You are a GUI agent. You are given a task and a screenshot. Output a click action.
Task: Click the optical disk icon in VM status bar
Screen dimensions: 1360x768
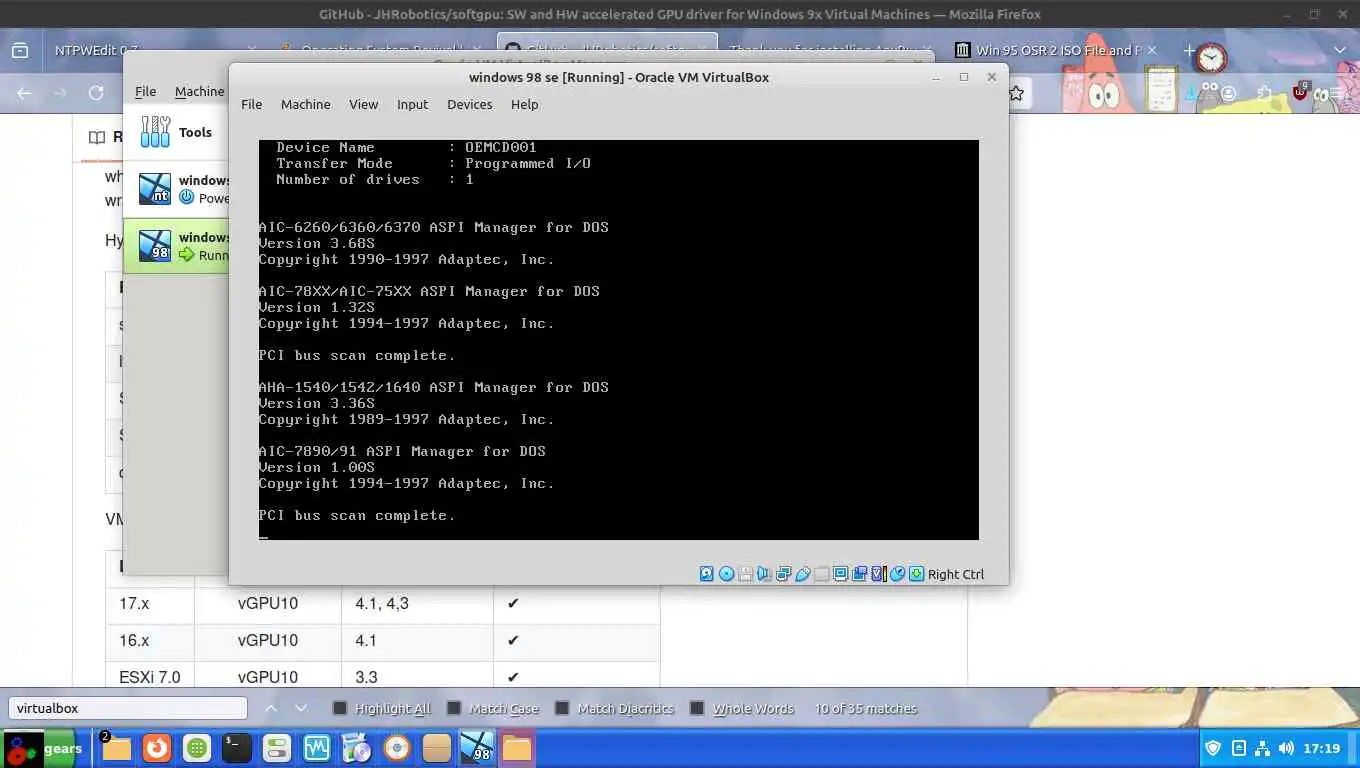[x=727, y=574]
